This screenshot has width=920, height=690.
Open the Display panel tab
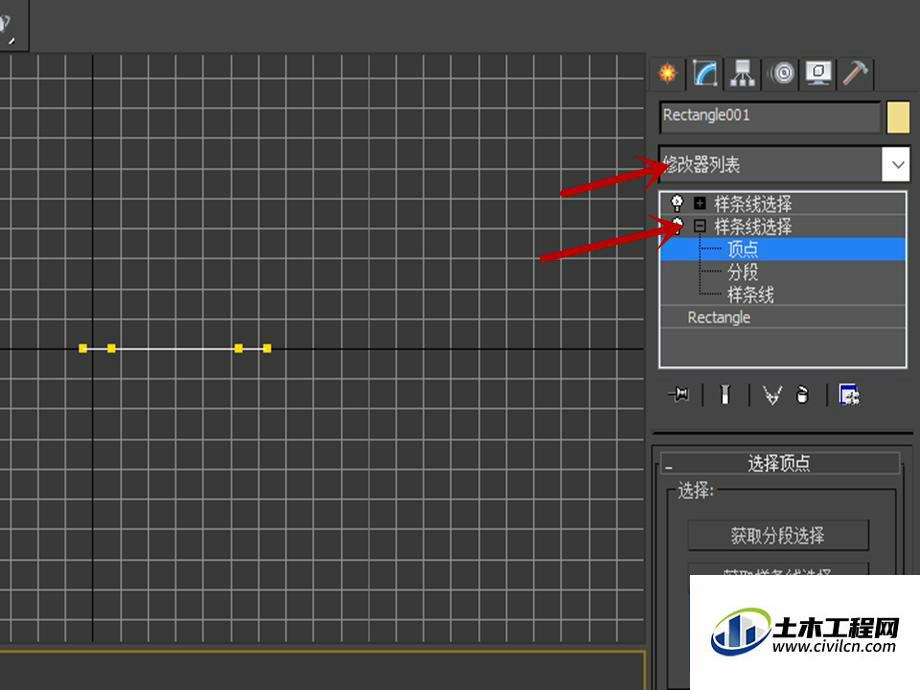(818, 73)
